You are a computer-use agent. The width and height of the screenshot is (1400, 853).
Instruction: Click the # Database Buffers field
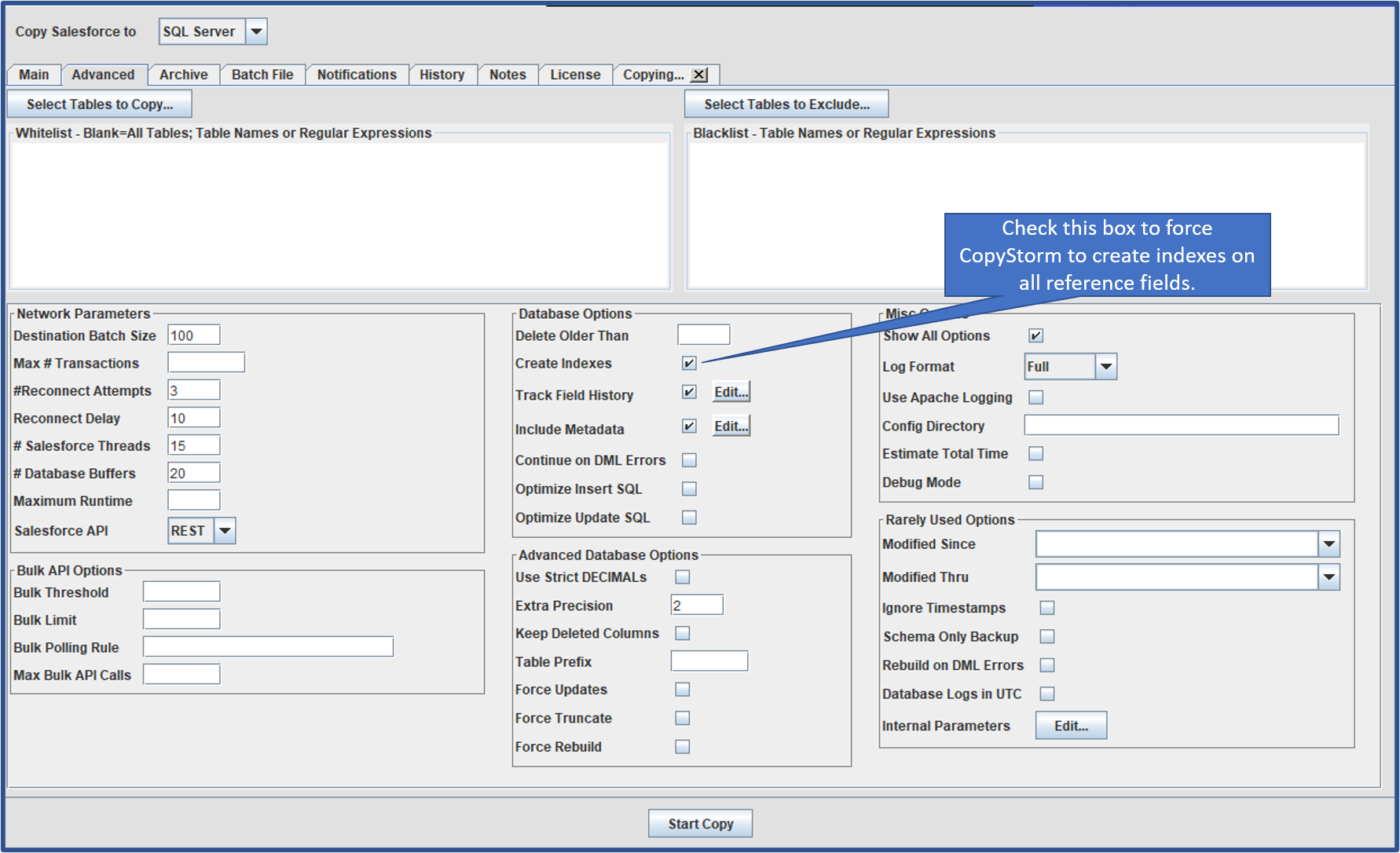point(194,473)
